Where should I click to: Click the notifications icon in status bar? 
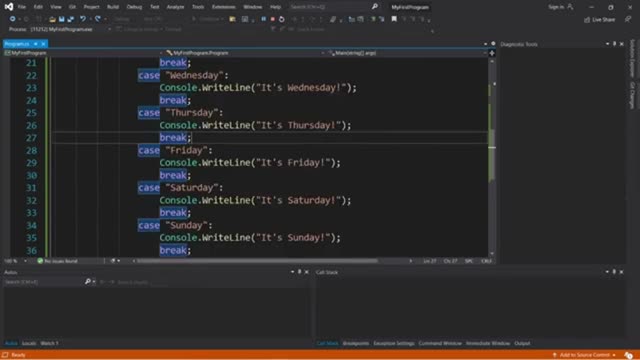(629, 355)
